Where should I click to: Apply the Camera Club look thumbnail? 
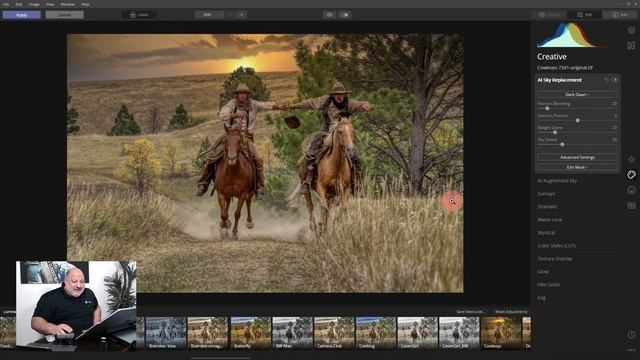334,333
